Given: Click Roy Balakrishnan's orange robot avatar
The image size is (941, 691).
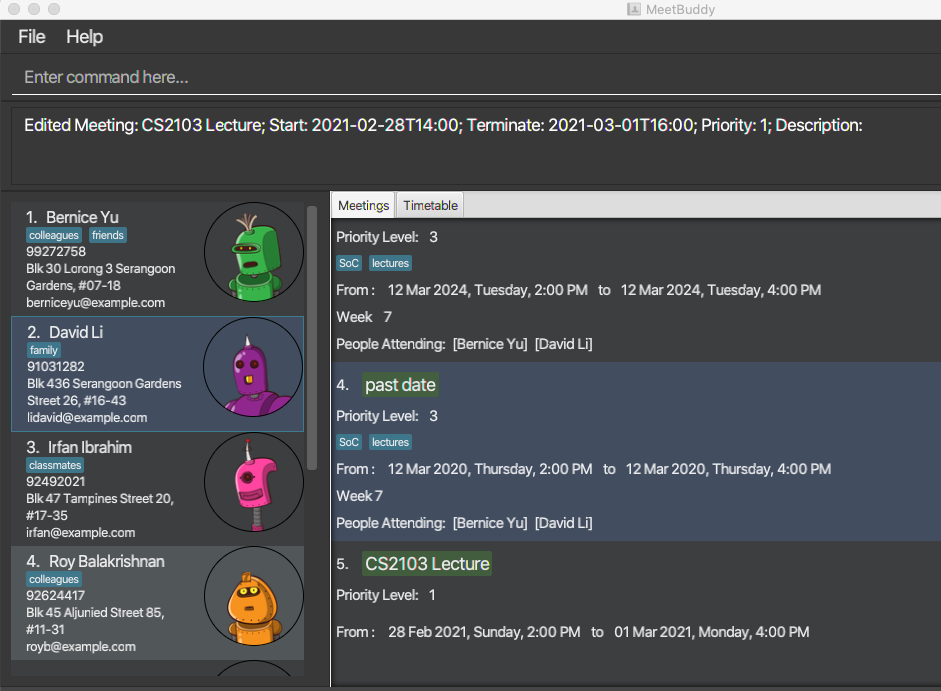Looking at the screenshot, I should tap(254, 596).
